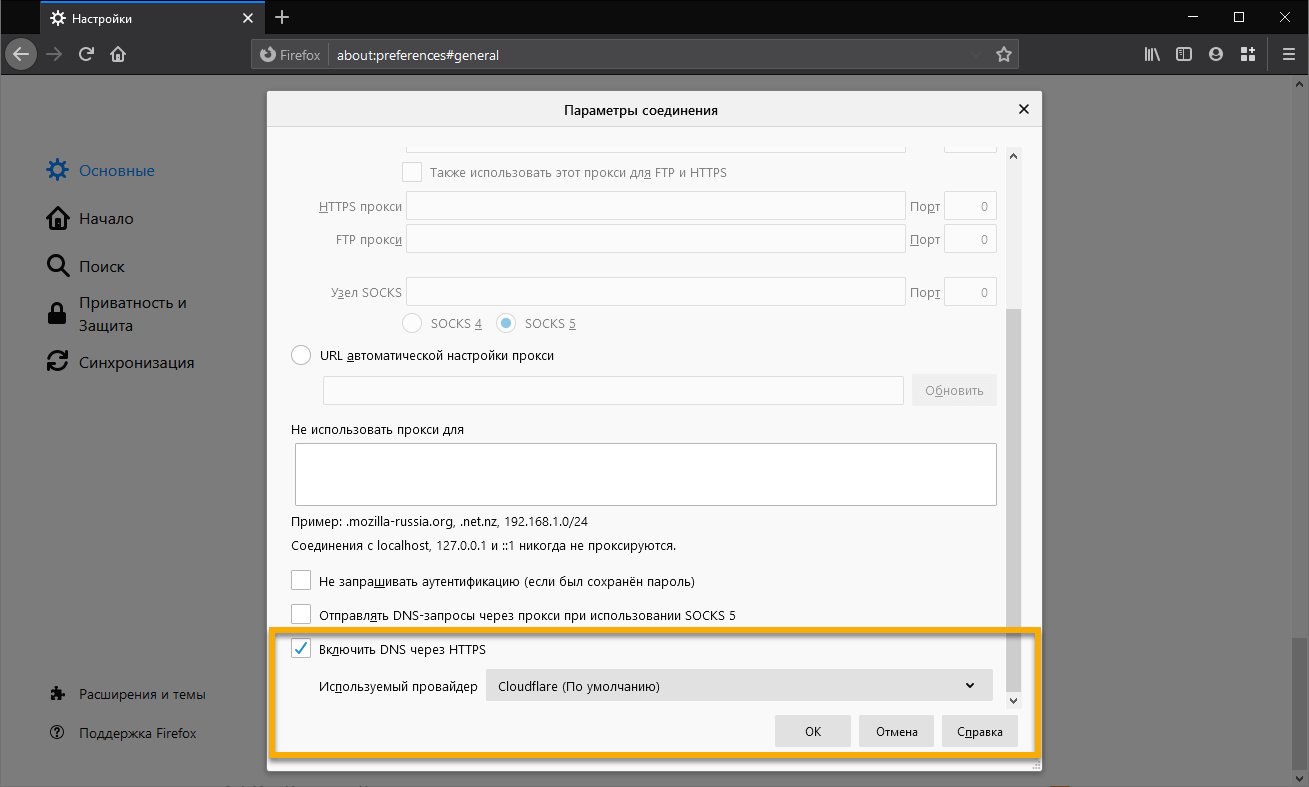Select the SOCKS 4 radio button
The width and height of the screenshot is (1309, 787).
[x=411, y=323]
